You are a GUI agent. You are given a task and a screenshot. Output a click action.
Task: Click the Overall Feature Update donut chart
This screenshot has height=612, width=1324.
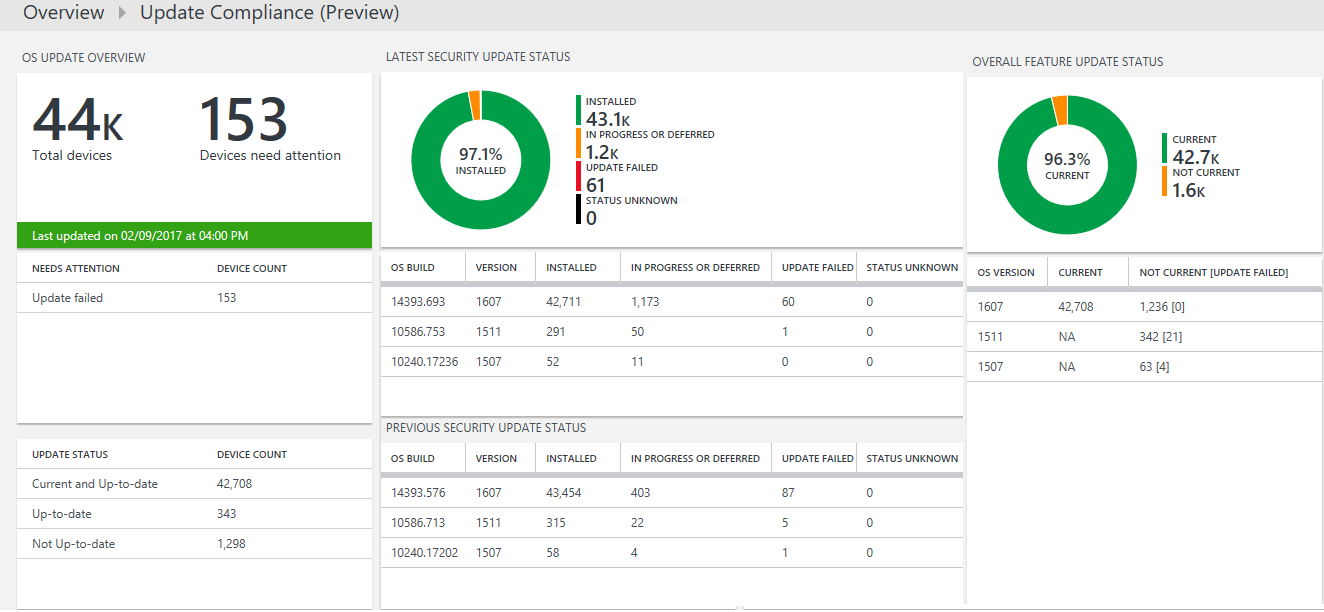point(1067,166)
